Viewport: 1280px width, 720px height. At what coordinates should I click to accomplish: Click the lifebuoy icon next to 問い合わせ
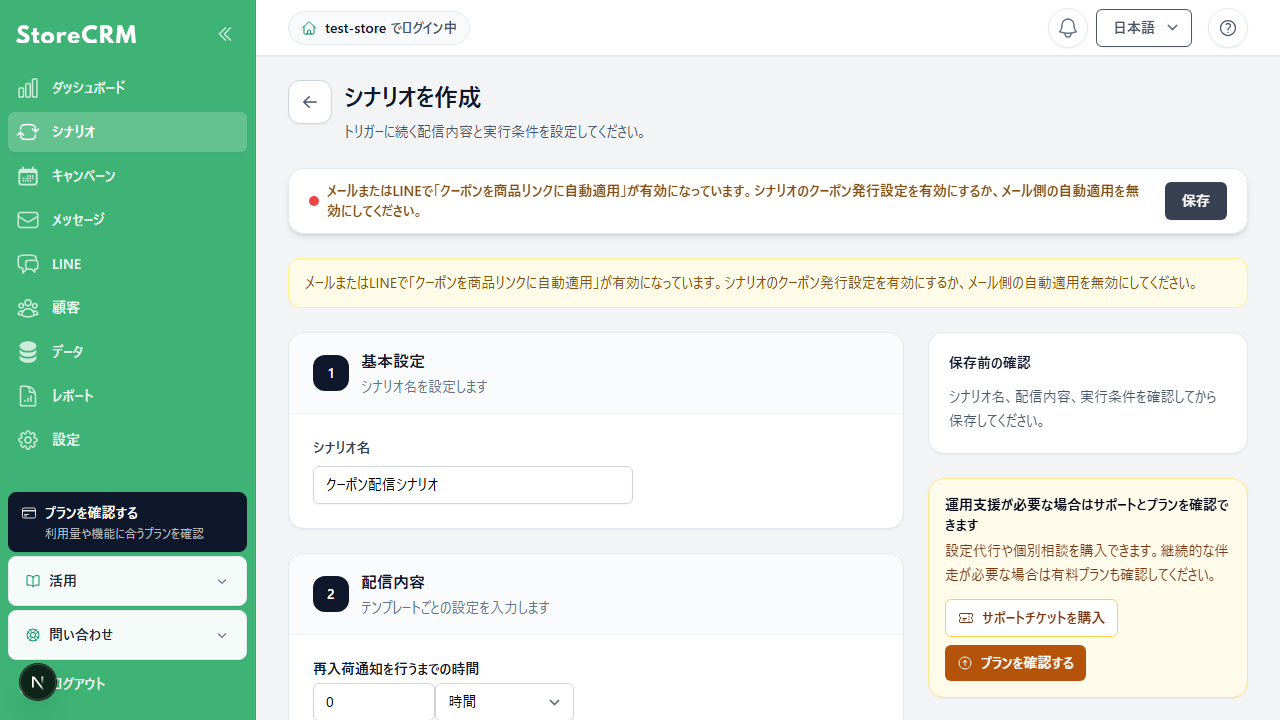coord(33,635)
